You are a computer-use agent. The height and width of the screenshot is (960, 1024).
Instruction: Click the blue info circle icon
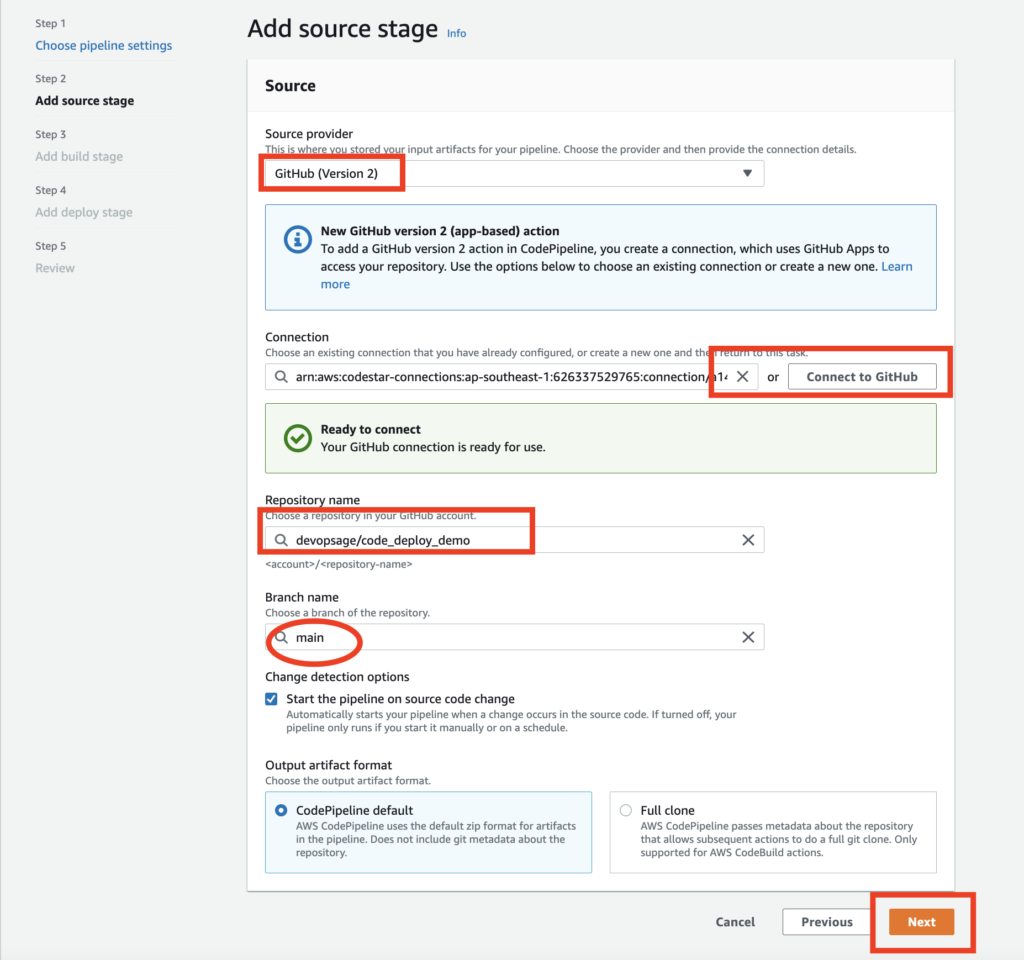tap(298, 240)
